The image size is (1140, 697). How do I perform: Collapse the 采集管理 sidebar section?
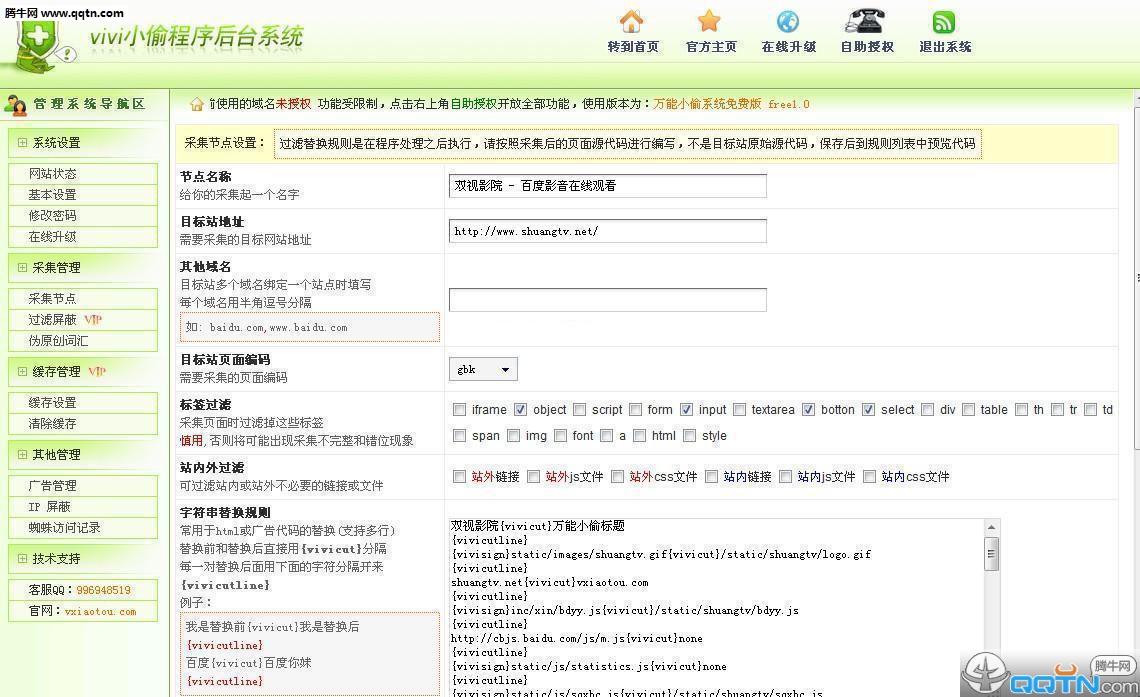[x=22, y=268]
